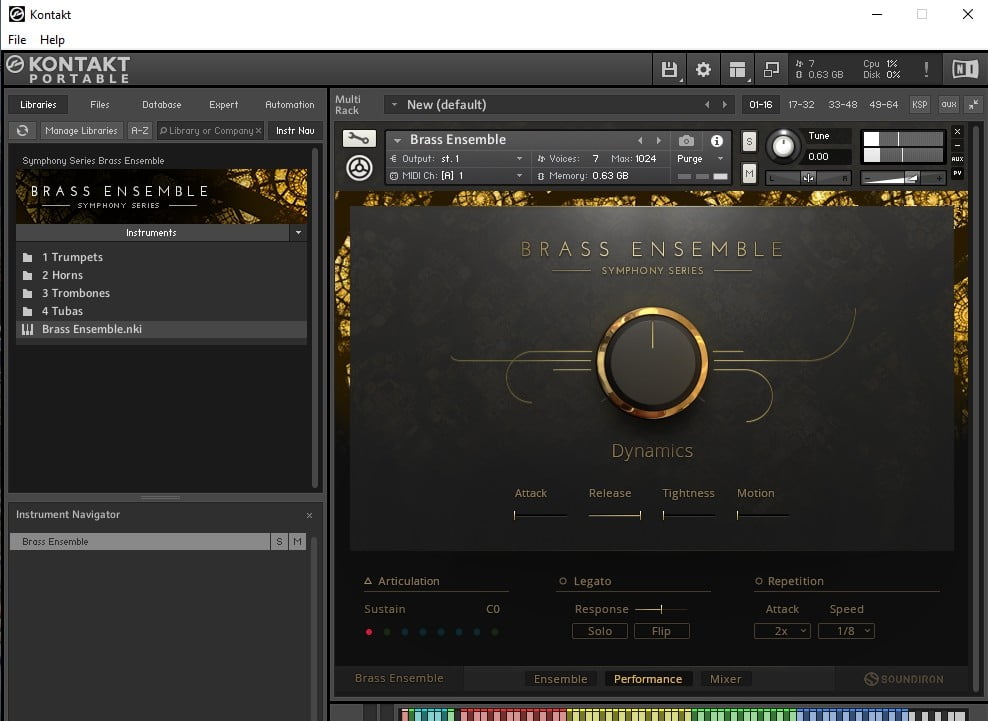Toggle A-Z library sorting
Image resolution: width=988 pixels, height=721 pixels.
[x=140, y=130]
